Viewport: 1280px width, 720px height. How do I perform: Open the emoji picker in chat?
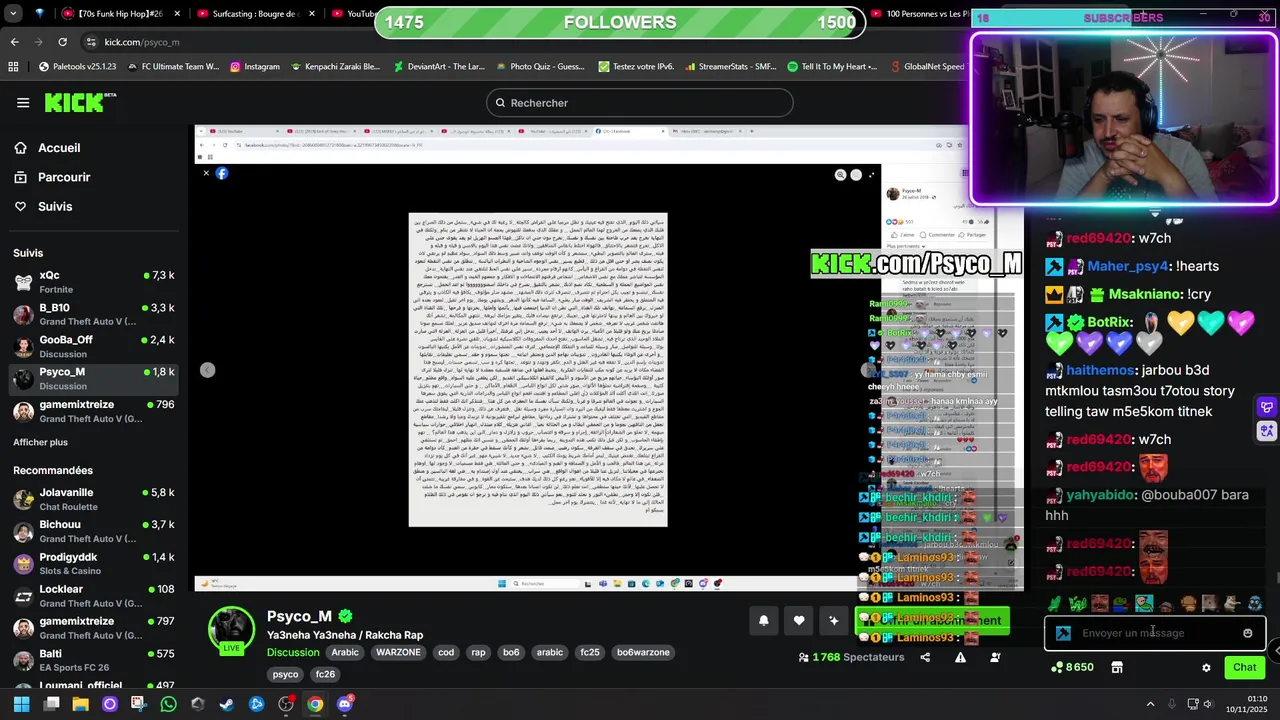[1247, 633]
